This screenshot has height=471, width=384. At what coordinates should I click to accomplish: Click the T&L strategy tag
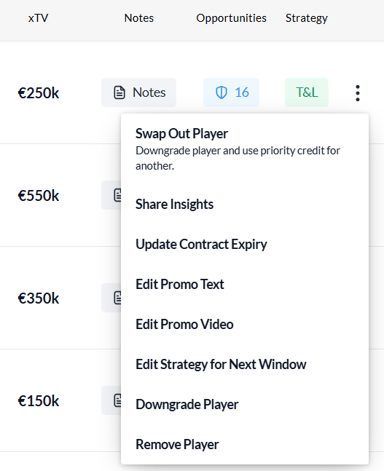pos(307,93)
